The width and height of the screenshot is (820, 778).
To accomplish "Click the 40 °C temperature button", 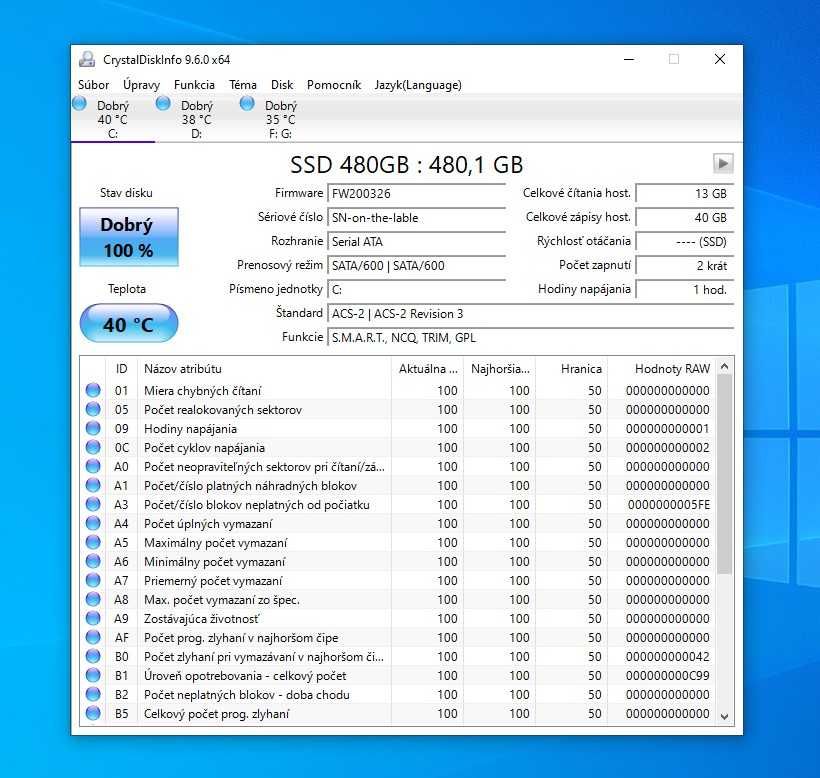I will [129, 324].
